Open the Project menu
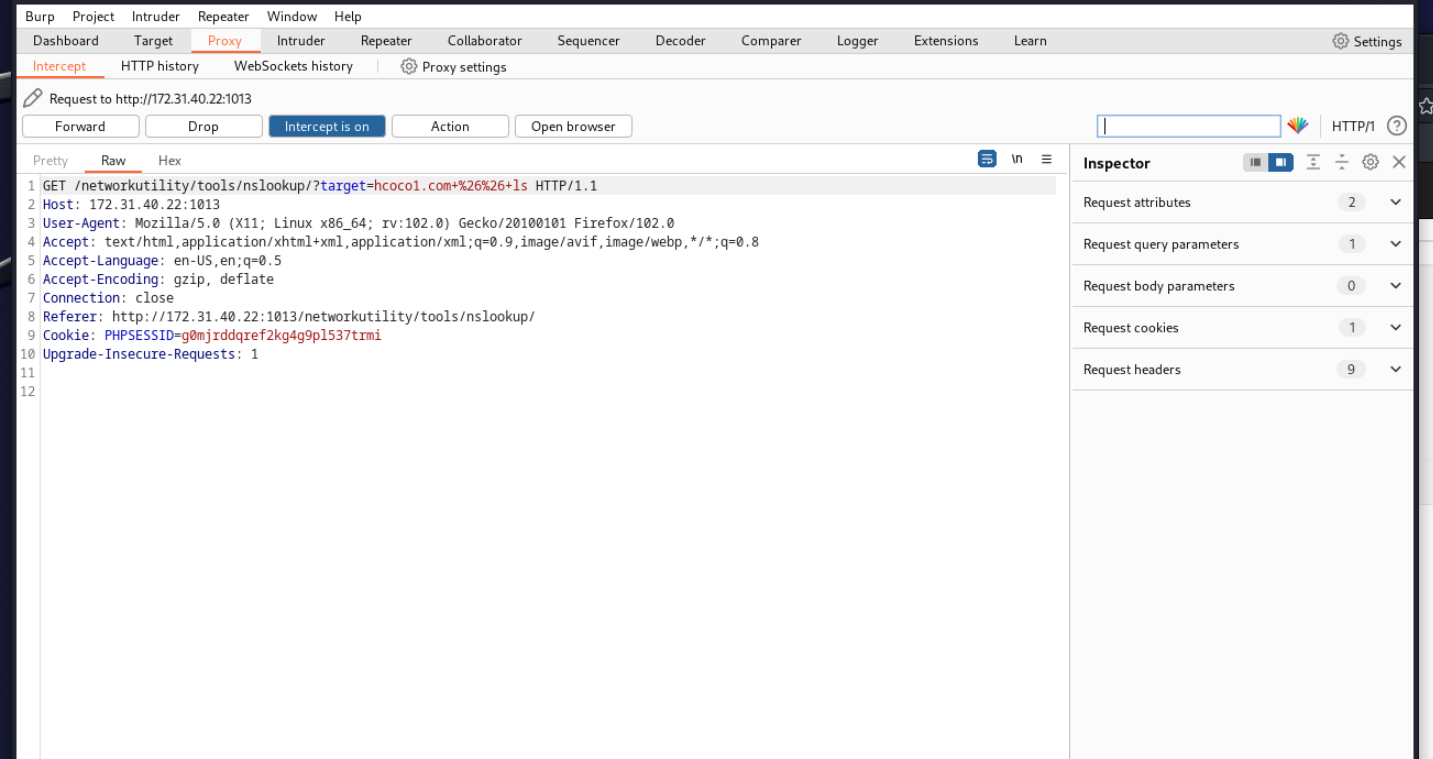The image size is (1433, 759). point(93,16)
